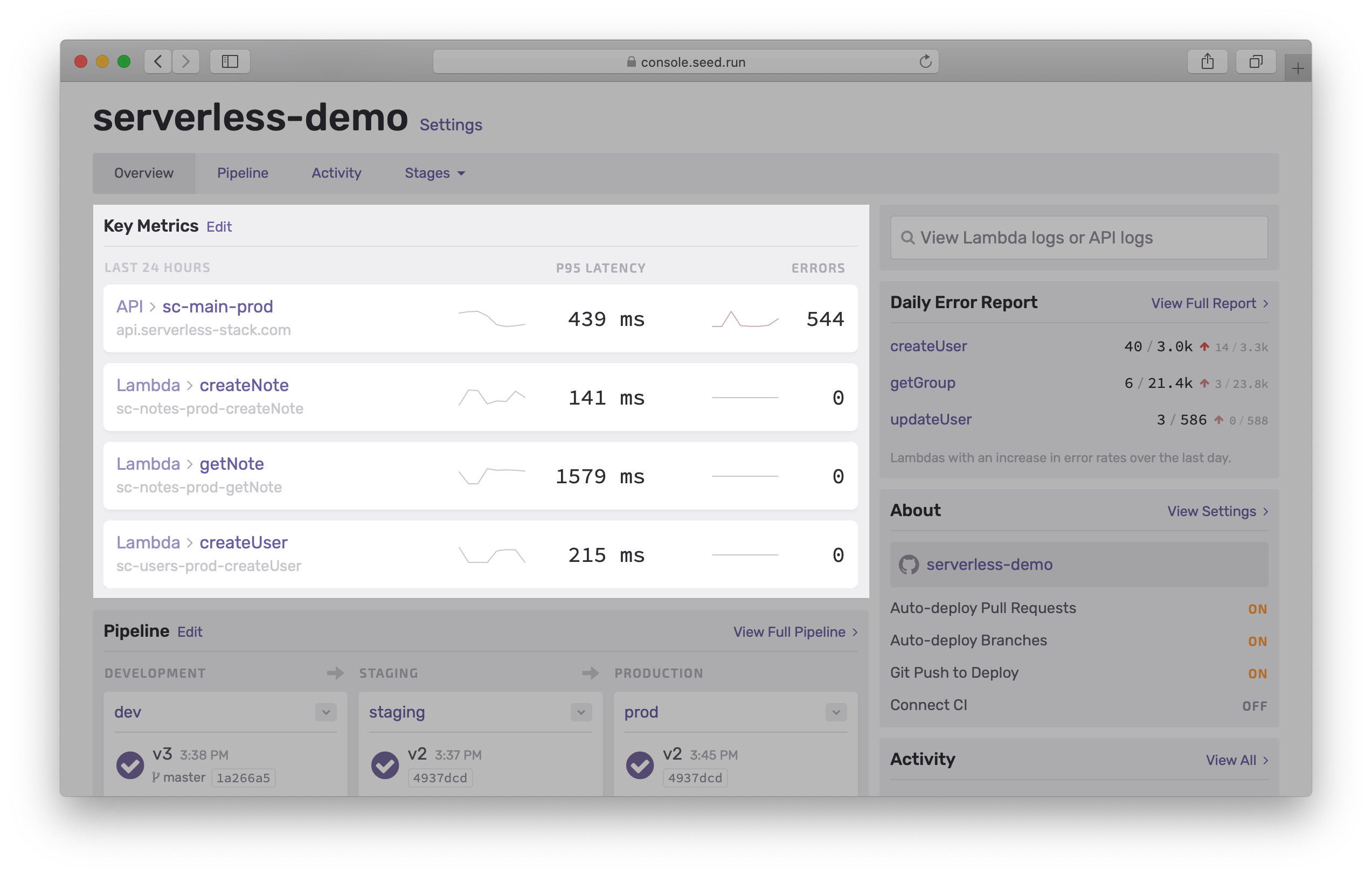Click the createUser Lambda error report icon
This screenshot has height=876, width=1372.
point(1191,346)
